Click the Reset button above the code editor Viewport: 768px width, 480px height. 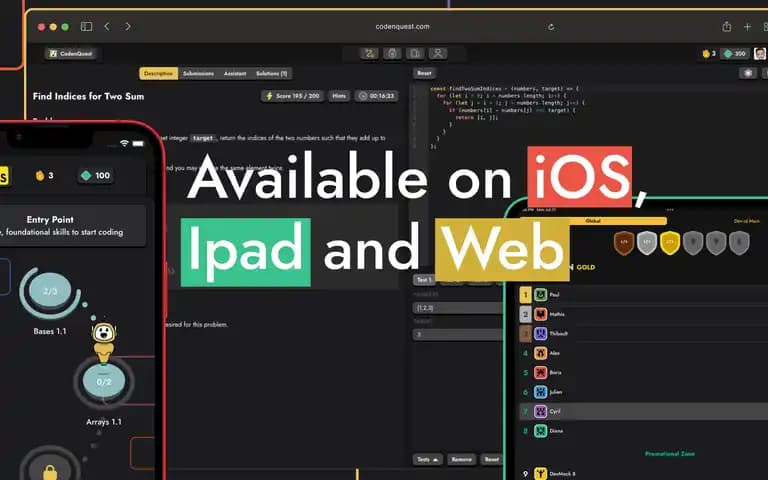click(424, 73)
